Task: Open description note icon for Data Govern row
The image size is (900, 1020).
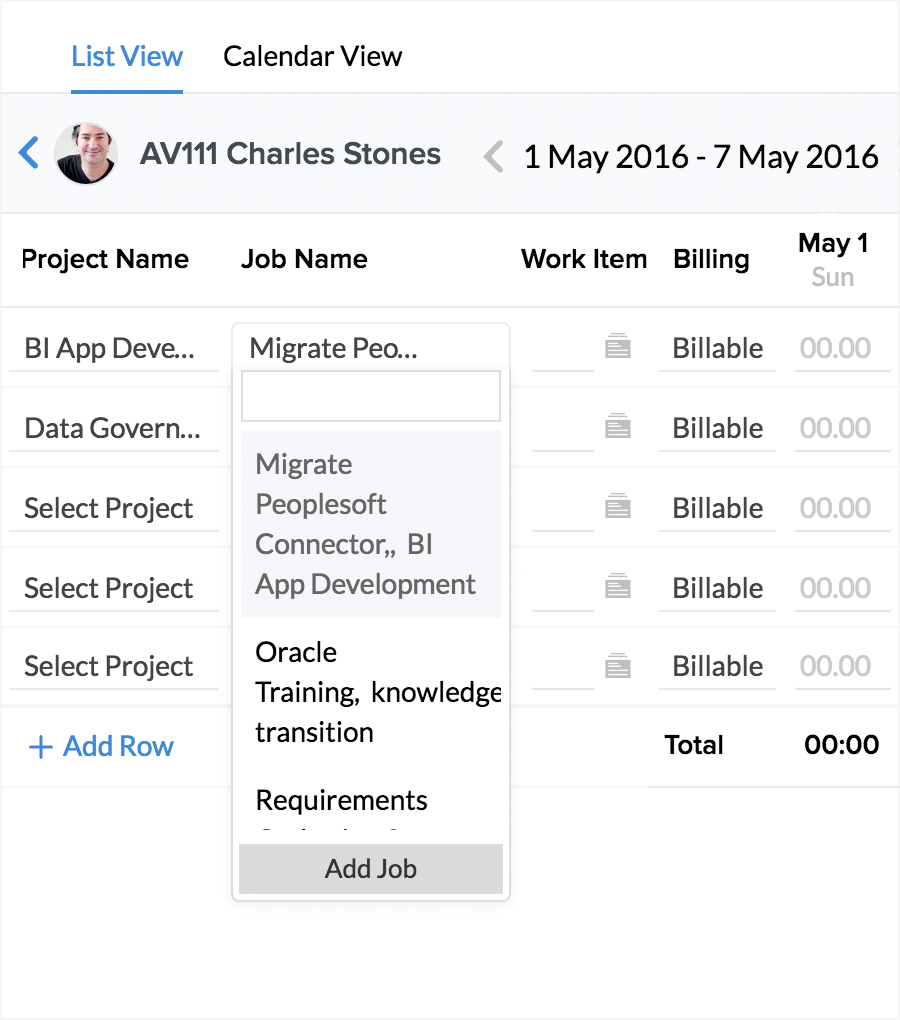Action: coord(618,426)
